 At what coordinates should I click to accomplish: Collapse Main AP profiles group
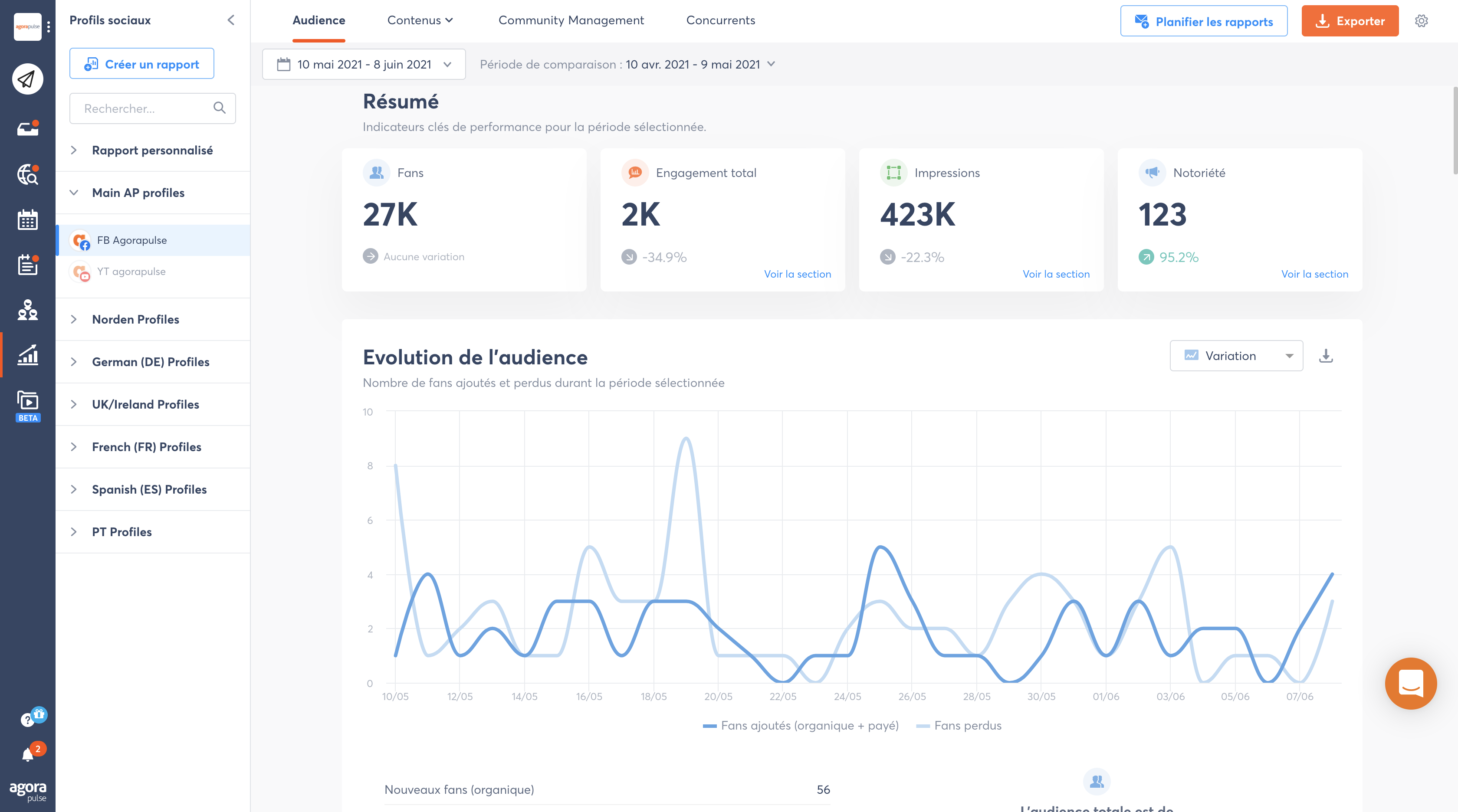tap(153, 193)
